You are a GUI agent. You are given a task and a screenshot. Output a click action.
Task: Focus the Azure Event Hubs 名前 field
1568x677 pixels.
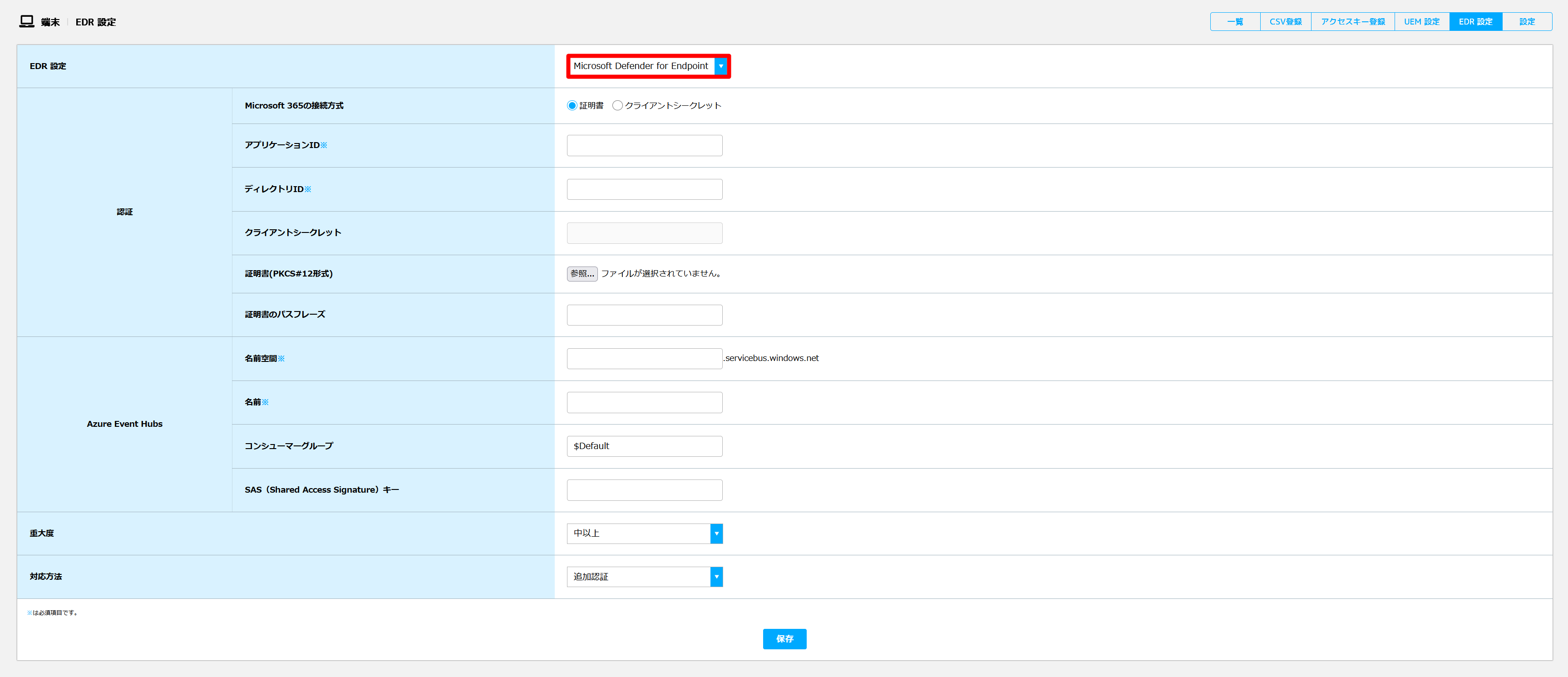click(645, 402)
